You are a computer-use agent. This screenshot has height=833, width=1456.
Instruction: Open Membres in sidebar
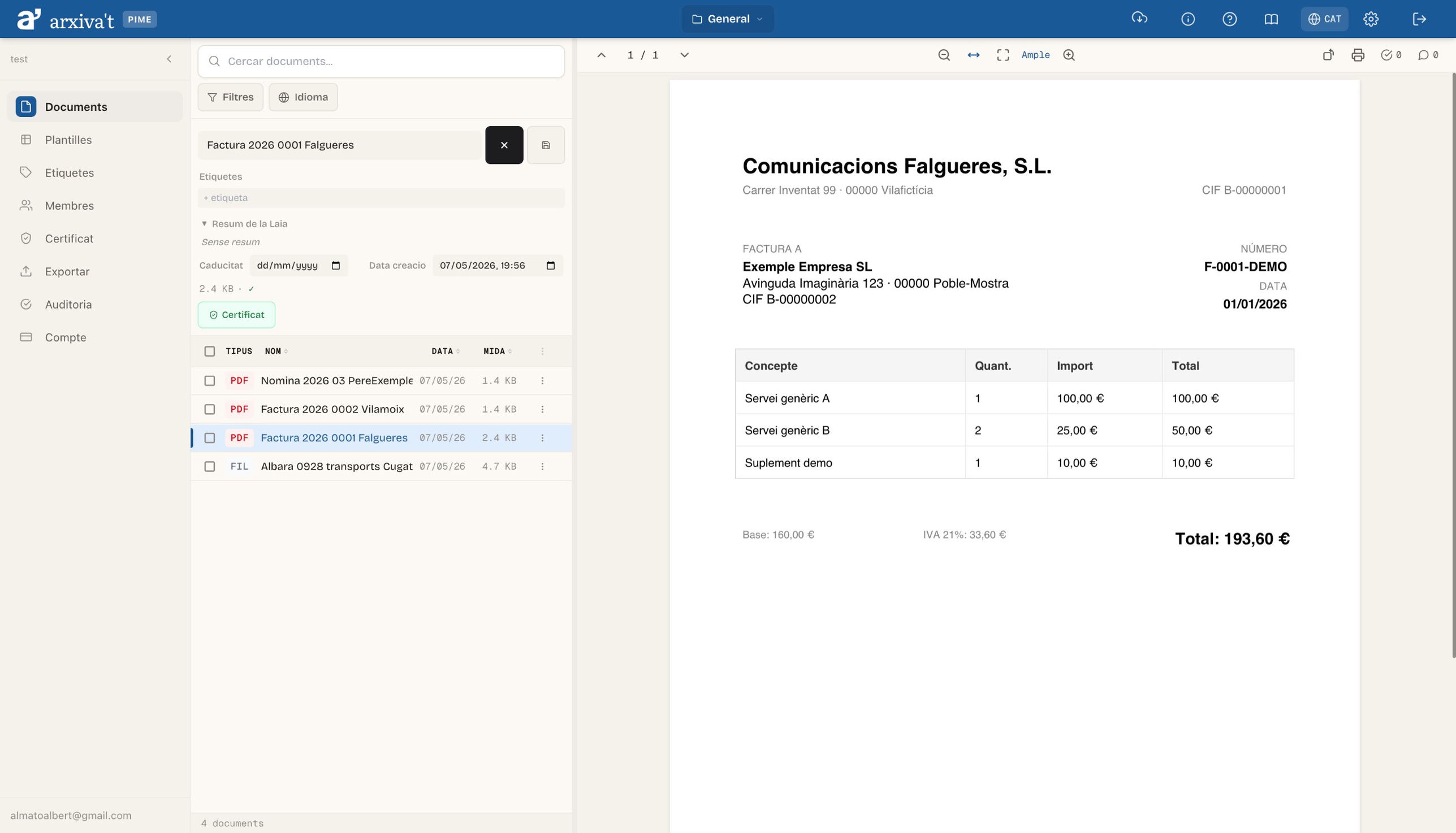click(95, 205)
